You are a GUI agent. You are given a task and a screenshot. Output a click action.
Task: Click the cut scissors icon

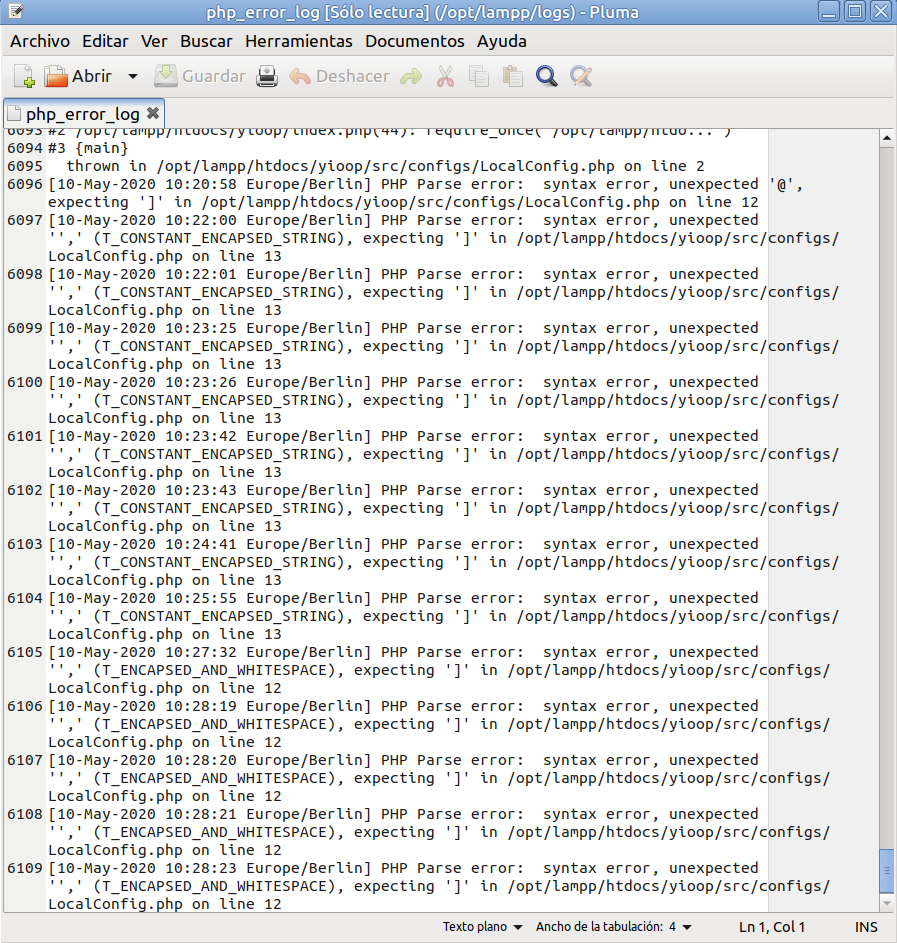coord(446,76)
